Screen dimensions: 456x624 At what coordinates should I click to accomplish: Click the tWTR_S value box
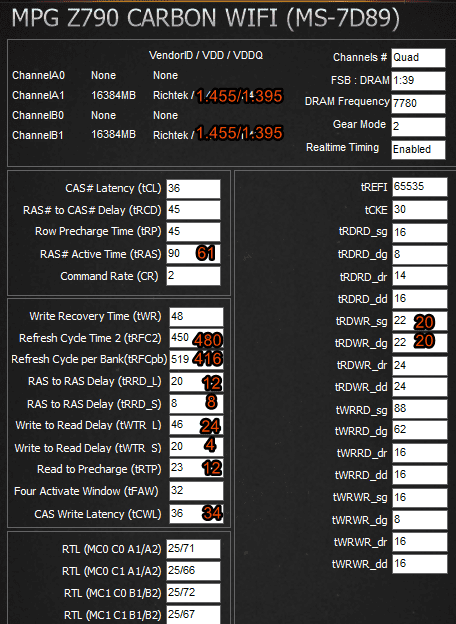[x=196, y=447]
